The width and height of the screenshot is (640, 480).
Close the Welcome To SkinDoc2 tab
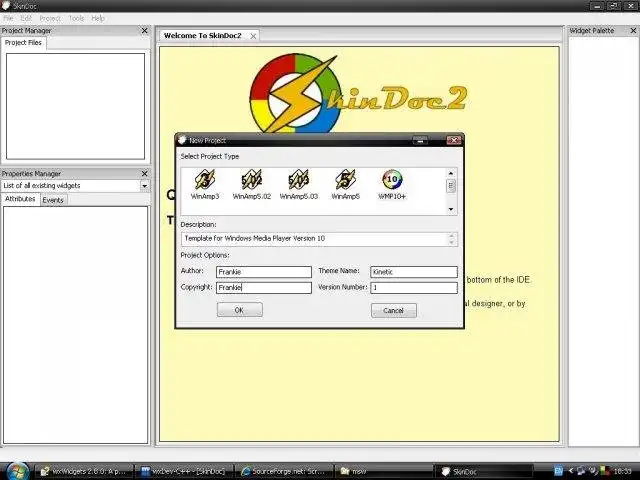pyautogui.click(x=253, y=36)
